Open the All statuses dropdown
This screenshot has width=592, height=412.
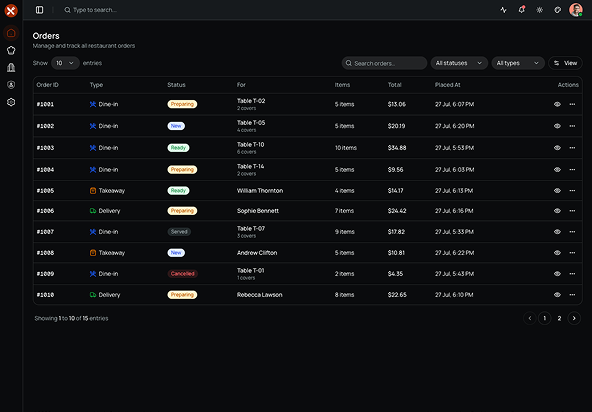[x=459, y=63]
